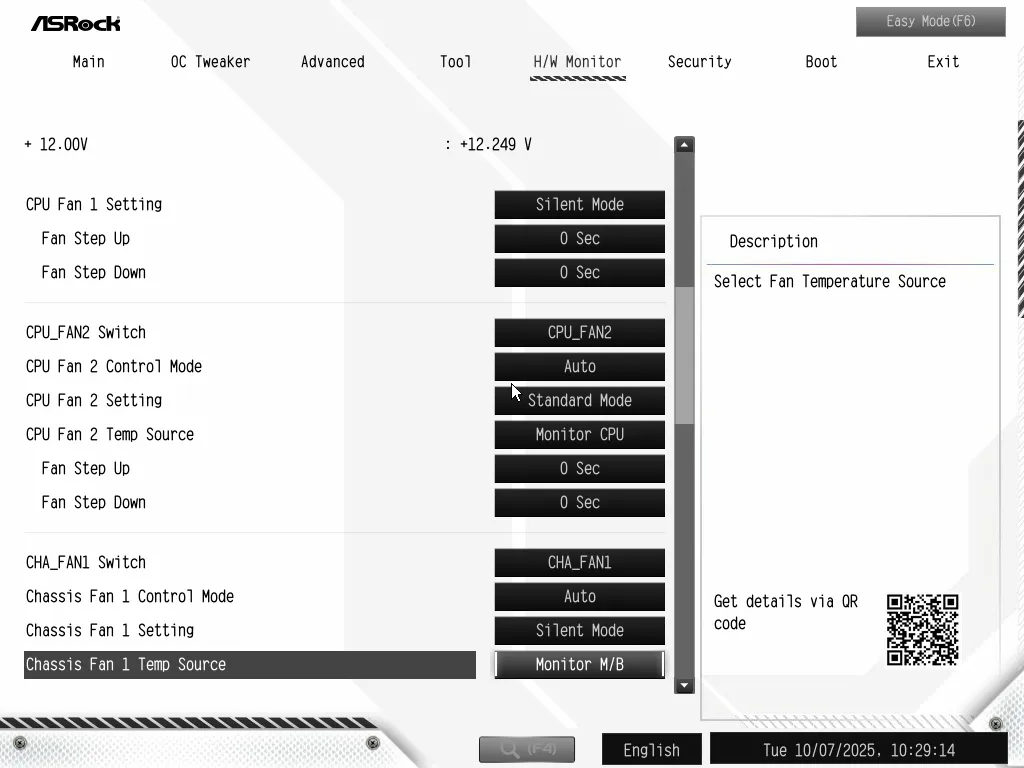Click the vertical scrollbar thumb

coord(684,355)
